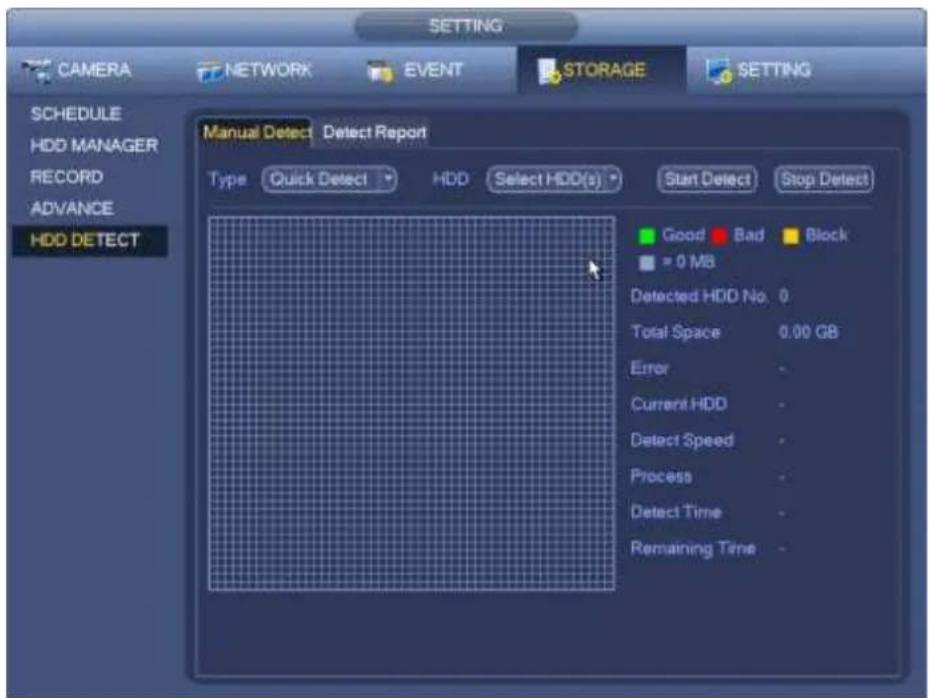Screen dimensions: 929x698
Task: Open the CAMERA tab label
Action: coord(94,70)
